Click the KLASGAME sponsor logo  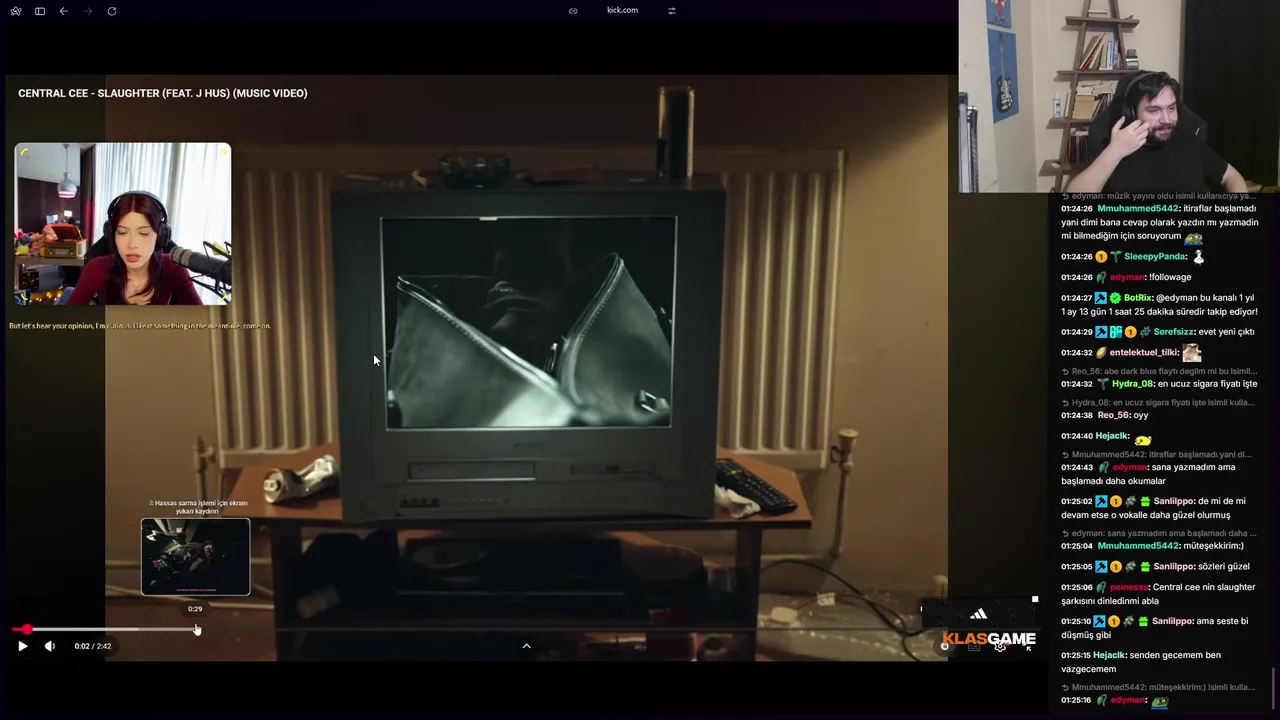click(x=988, y=639)
